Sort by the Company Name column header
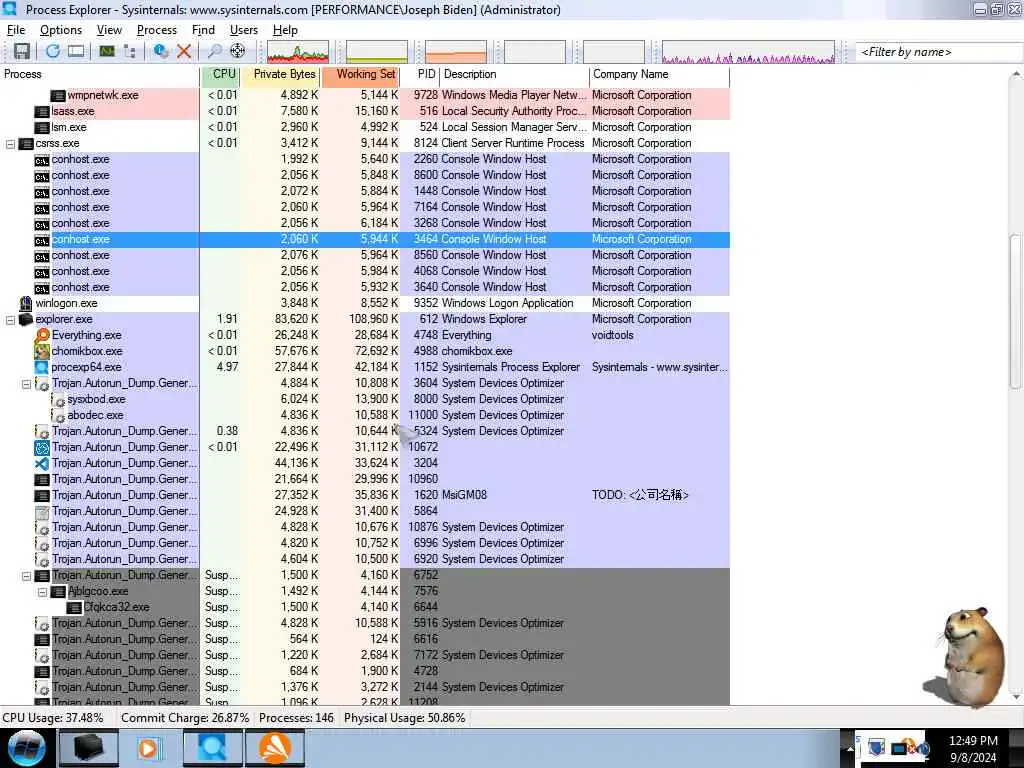The height and width of the screenshot is (768, 1024). pos(660,74)
